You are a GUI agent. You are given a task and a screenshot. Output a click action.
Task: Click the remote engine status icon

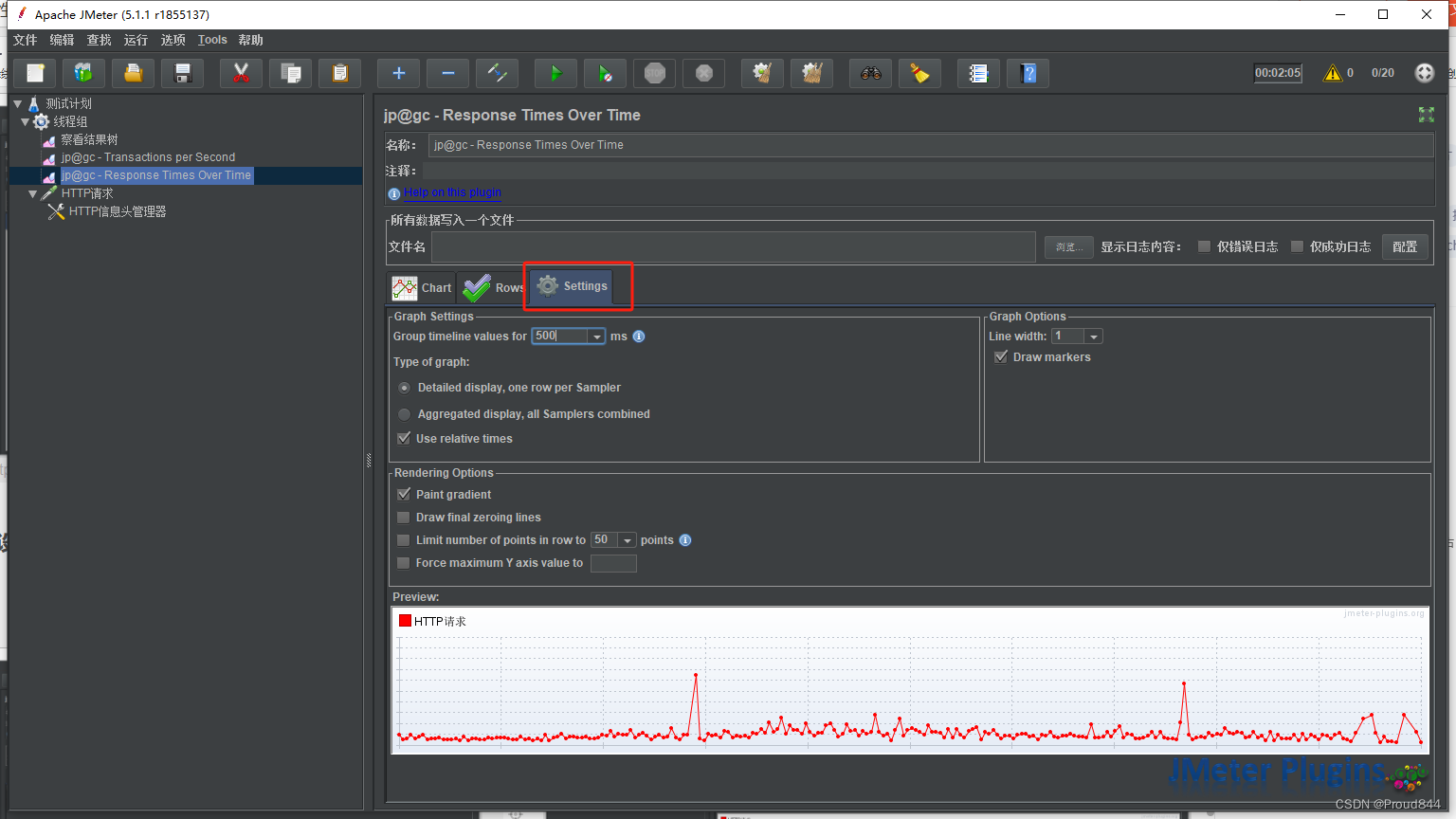[1425, 73]
